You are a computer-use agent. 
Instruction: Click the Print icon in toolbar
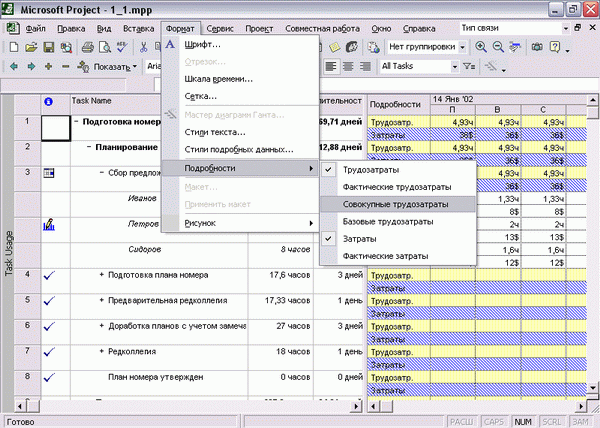(x=88, y=47)
